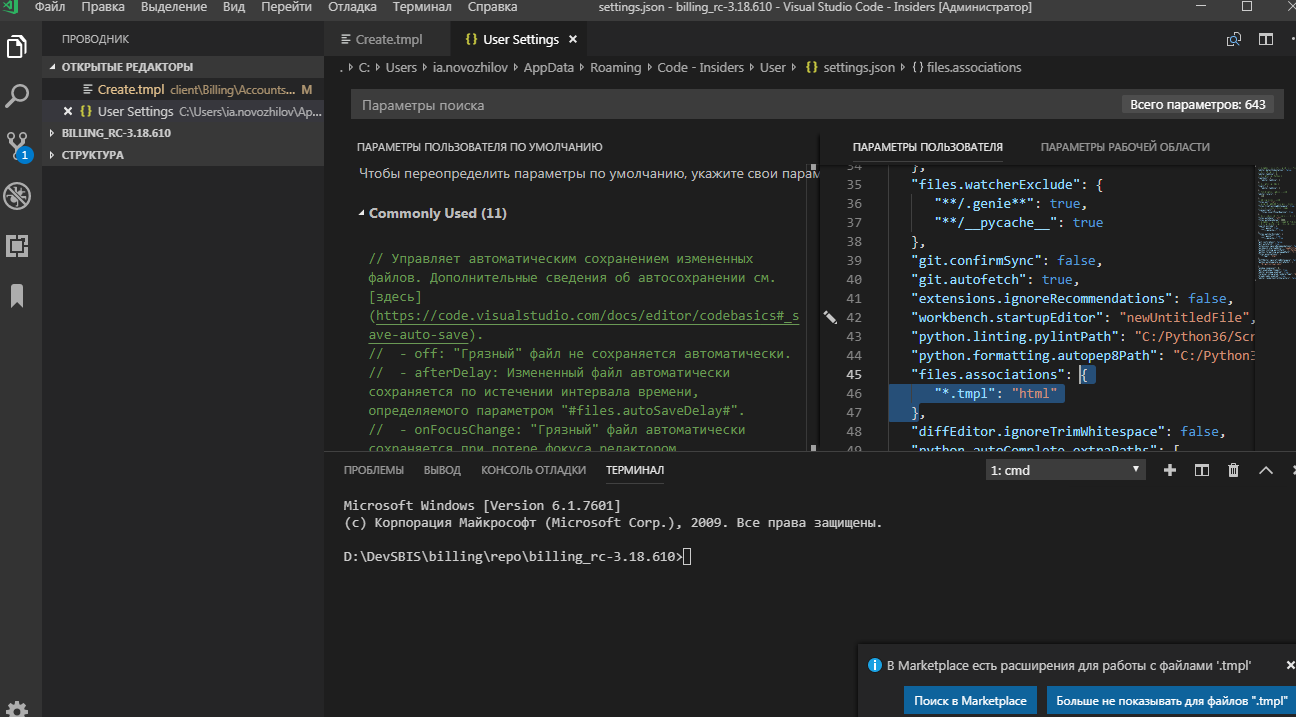Open the Explorer view in activity bar

click(x=17, y=46)
